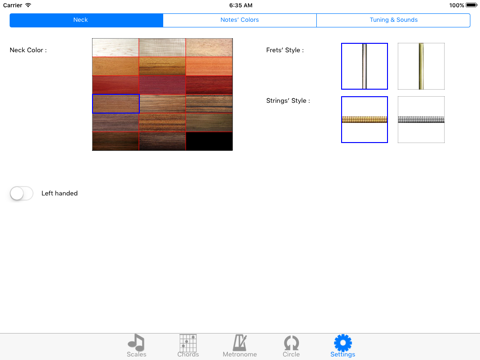Pick the brown neck color with dark grain lines
The height and width of the screenshot is (360, 480).
click(209, 104)
